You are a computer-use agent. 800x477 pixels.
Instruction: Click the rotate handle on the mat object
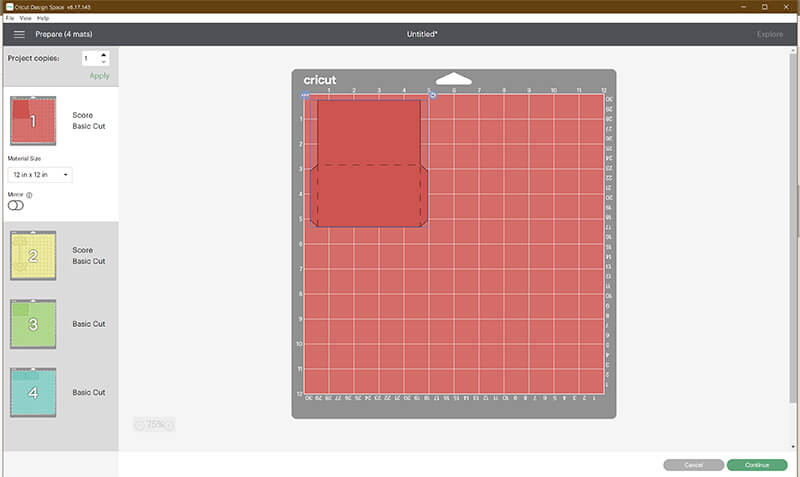433,95
